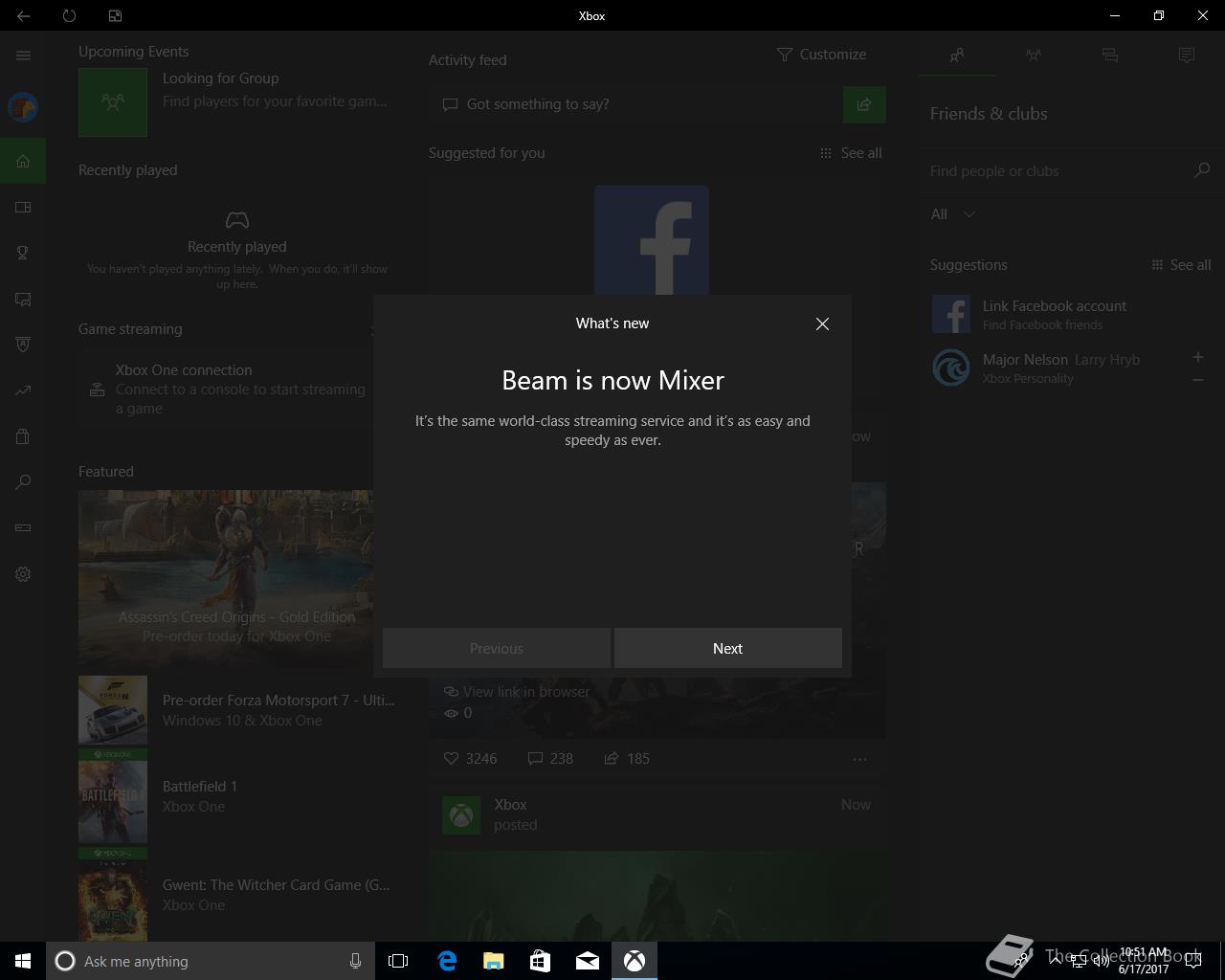This screenshot has height=980, width=1225.
Task: Open the Xbox poster avatar
Action: pos(461,815)
